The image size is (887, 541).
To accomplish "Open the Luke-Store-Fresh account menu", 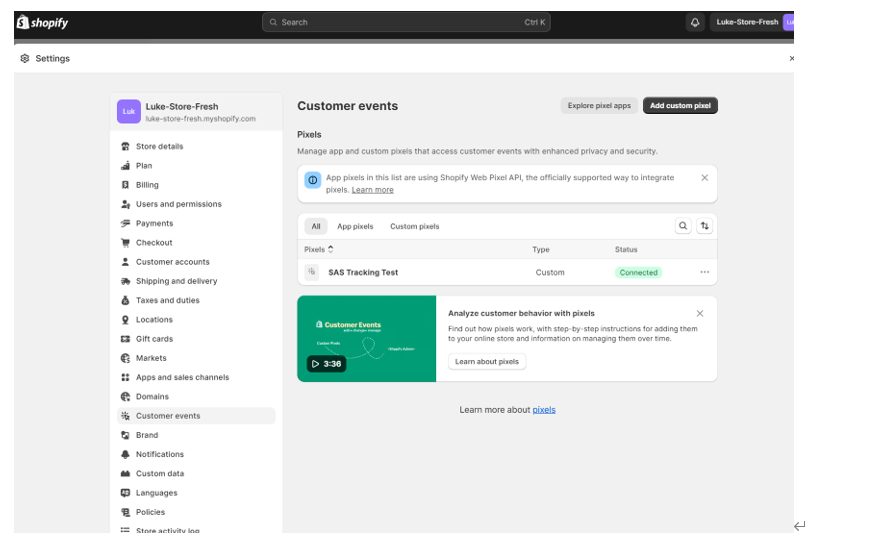I will [x=753, y=23].
